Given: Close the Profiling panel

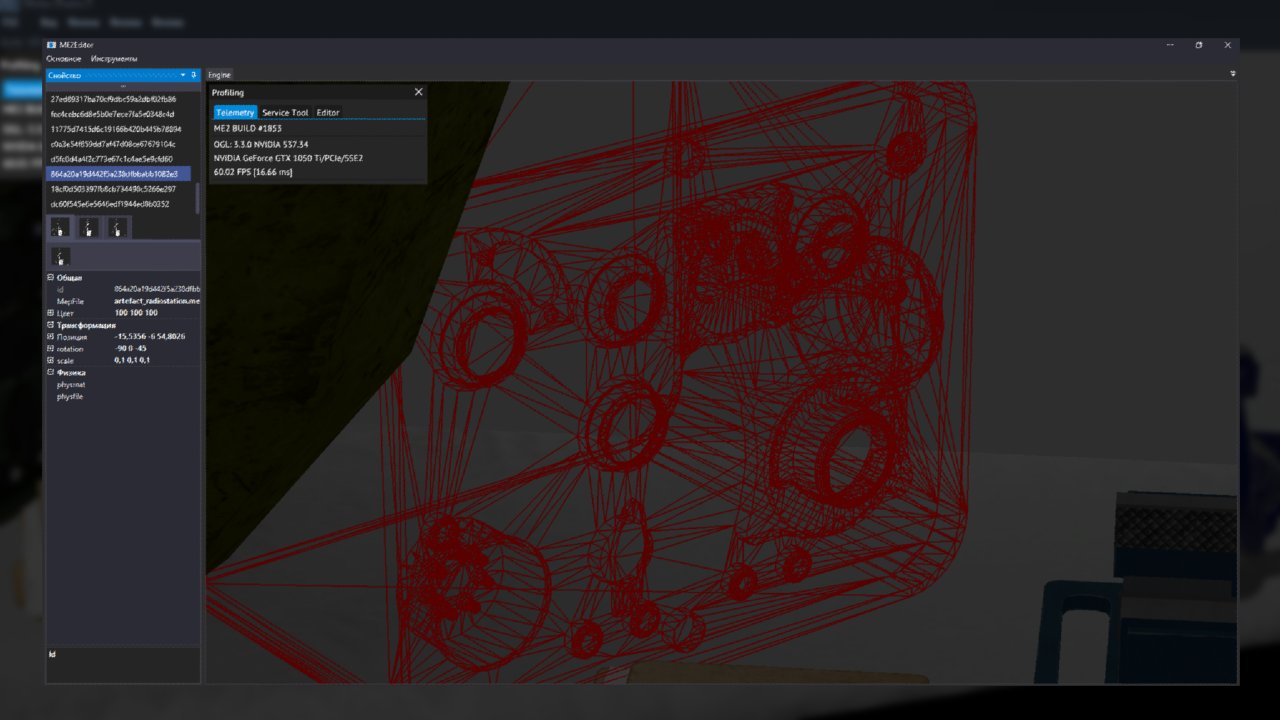Looking at the screenshot, I should (x=418, y=92).
